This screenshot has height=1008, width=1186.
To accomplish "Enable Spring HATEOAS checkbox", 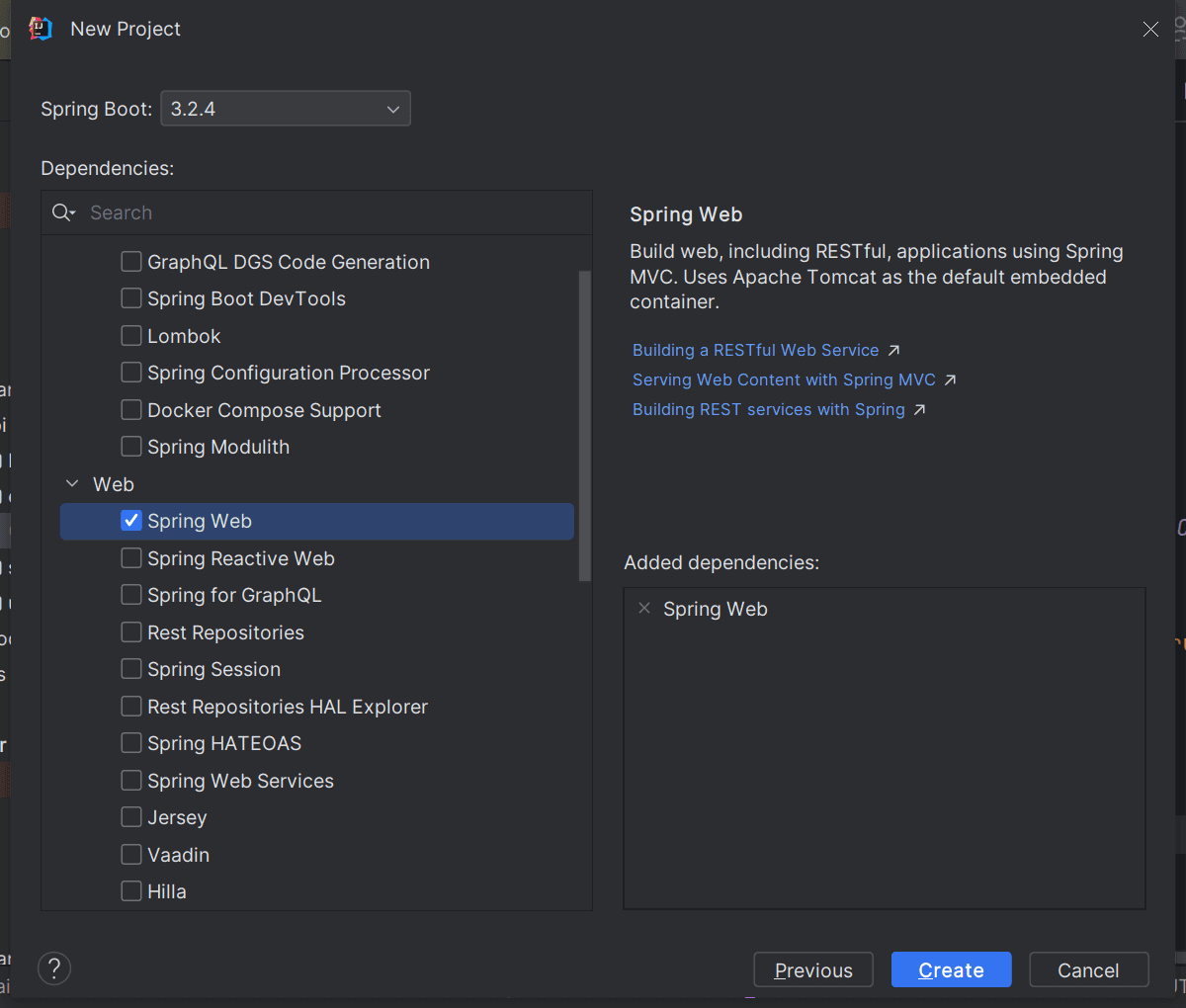I will point(131,743).
